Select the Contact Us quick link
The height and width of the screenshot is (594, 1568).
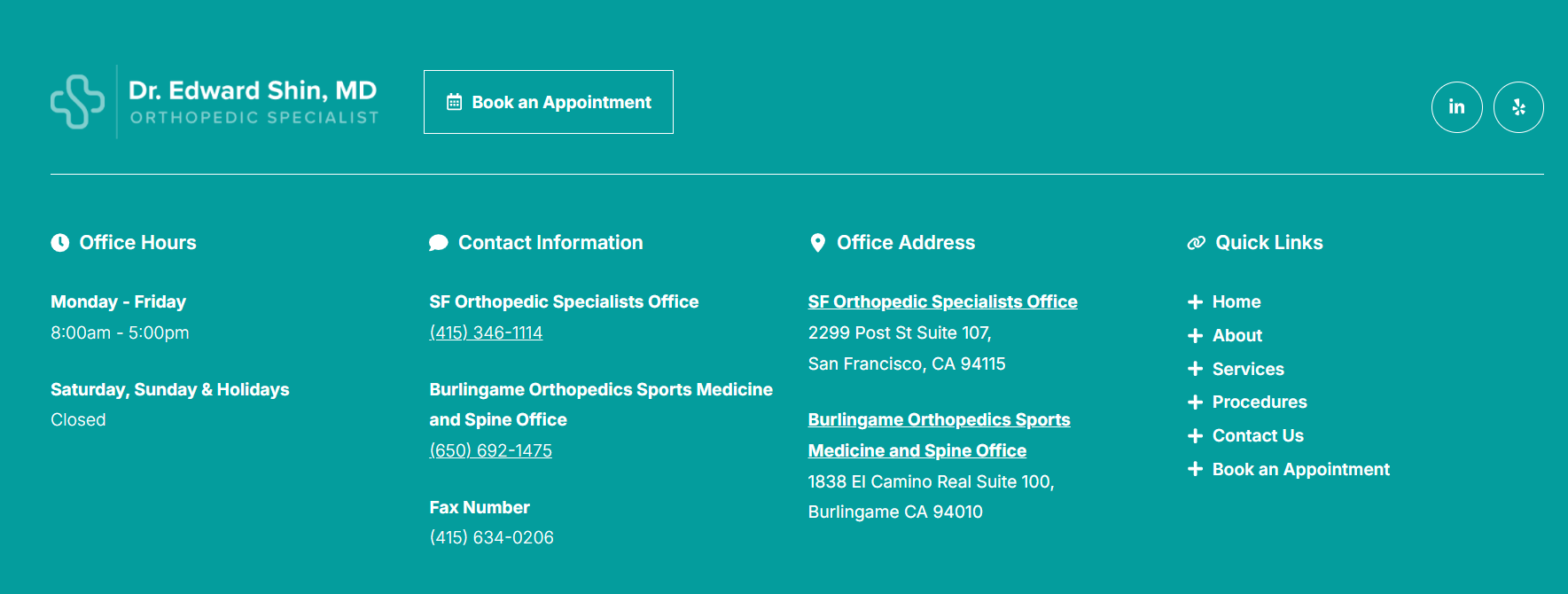click(x=1257, y=435)
